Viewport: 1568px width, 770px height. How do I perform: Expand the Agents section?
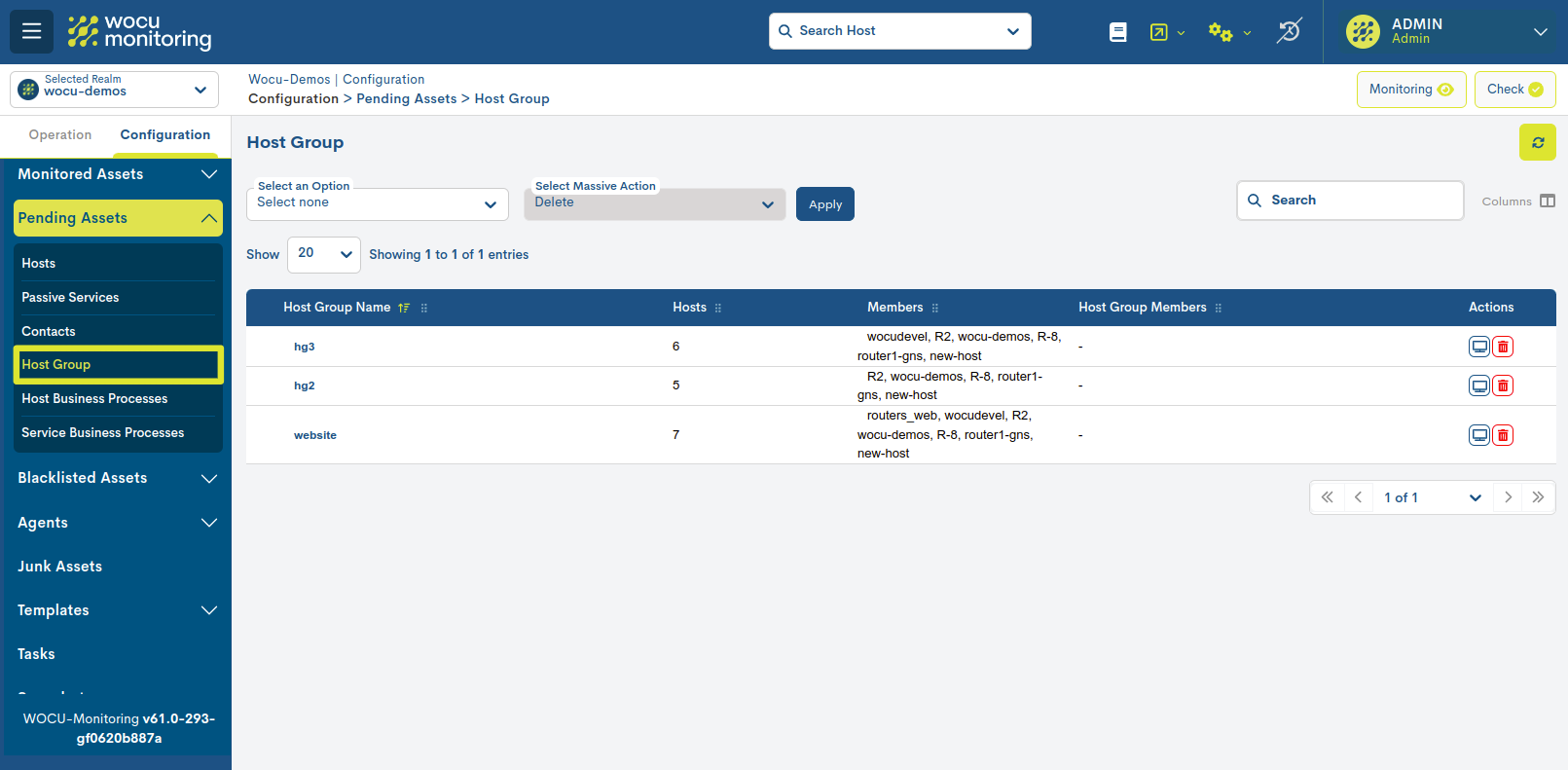[x=117, y=523]
